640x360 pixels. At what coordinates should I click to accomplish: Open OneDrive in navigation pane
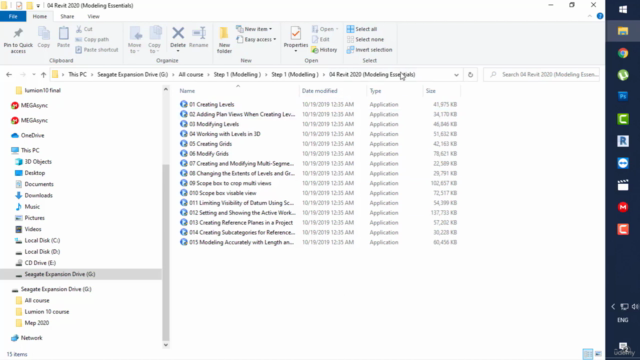(32, 135)
